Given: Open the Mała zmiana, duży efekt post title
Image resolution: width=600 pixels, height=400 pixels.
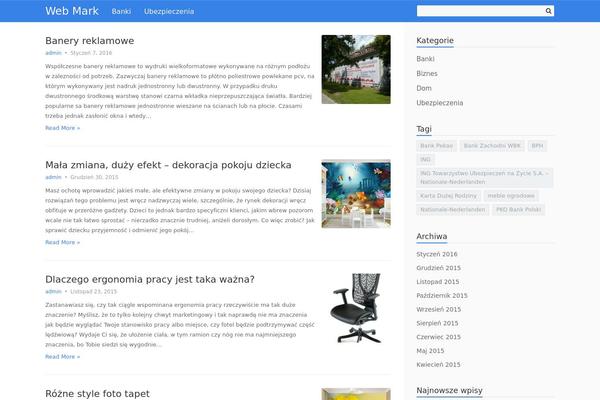Looking at the screenshot, I should click(x=168, y=165).
